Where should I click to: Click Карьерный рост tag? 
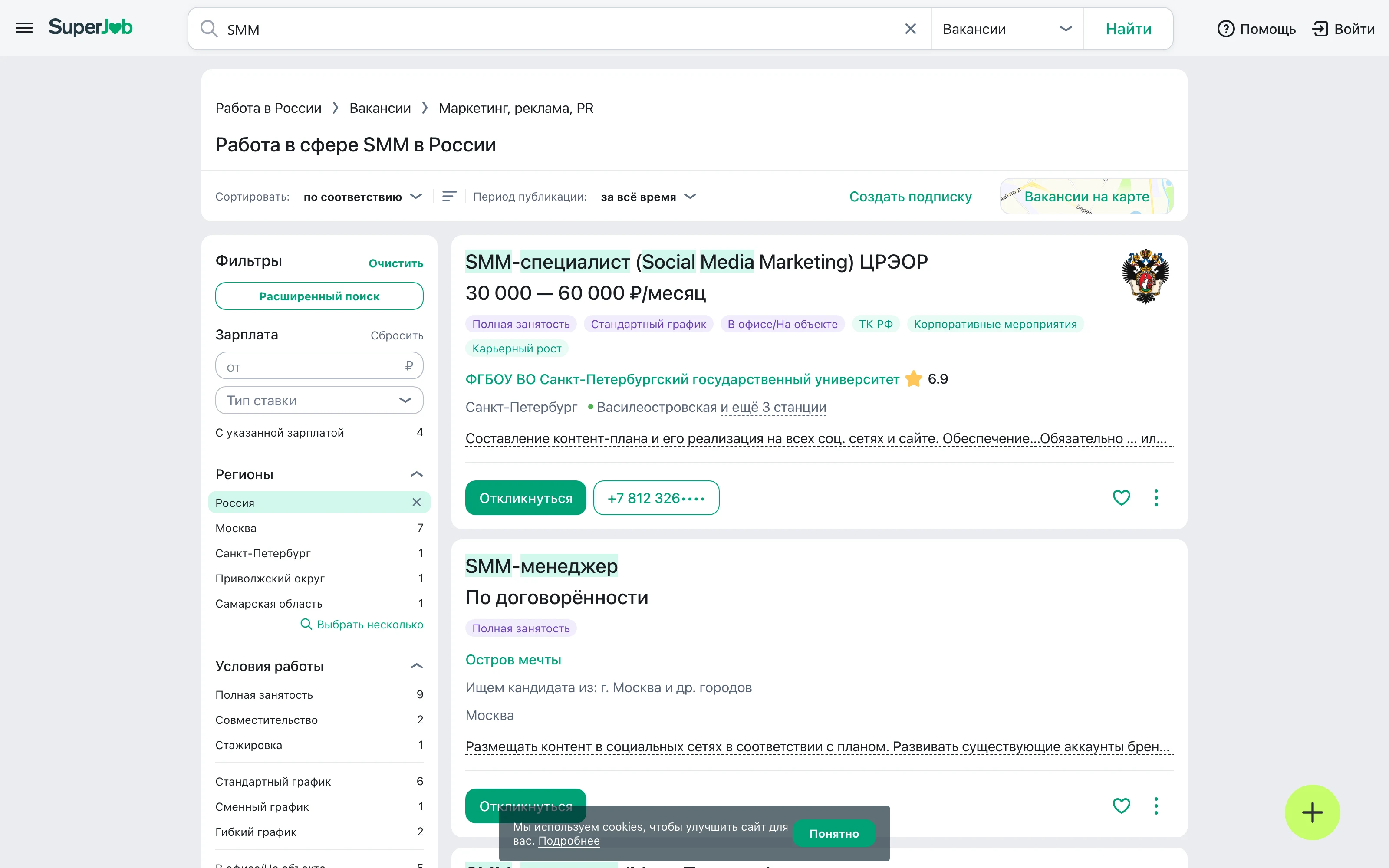pos(517,349)
